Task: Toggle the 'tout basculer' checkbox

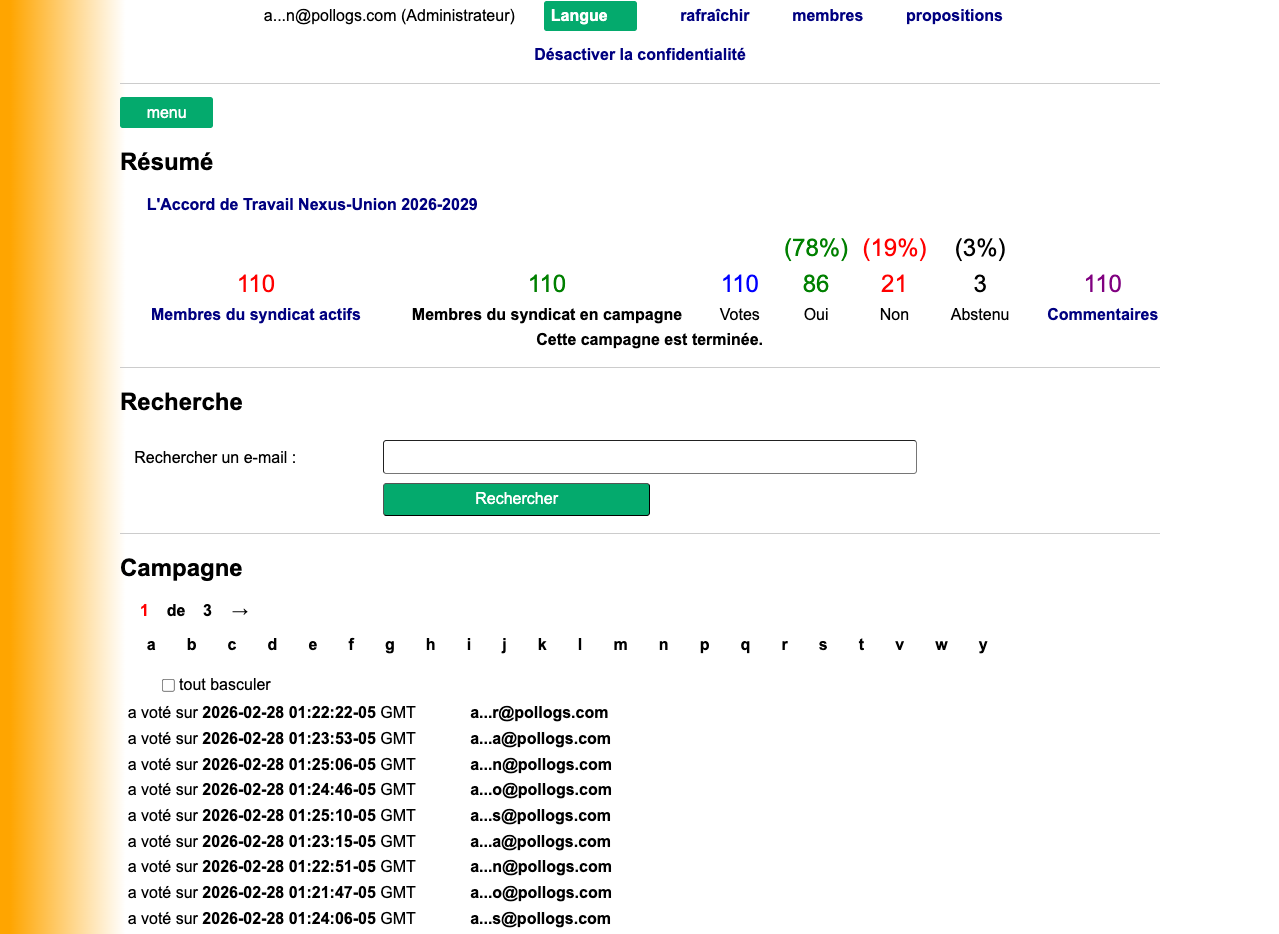Action: coord(168,685)
